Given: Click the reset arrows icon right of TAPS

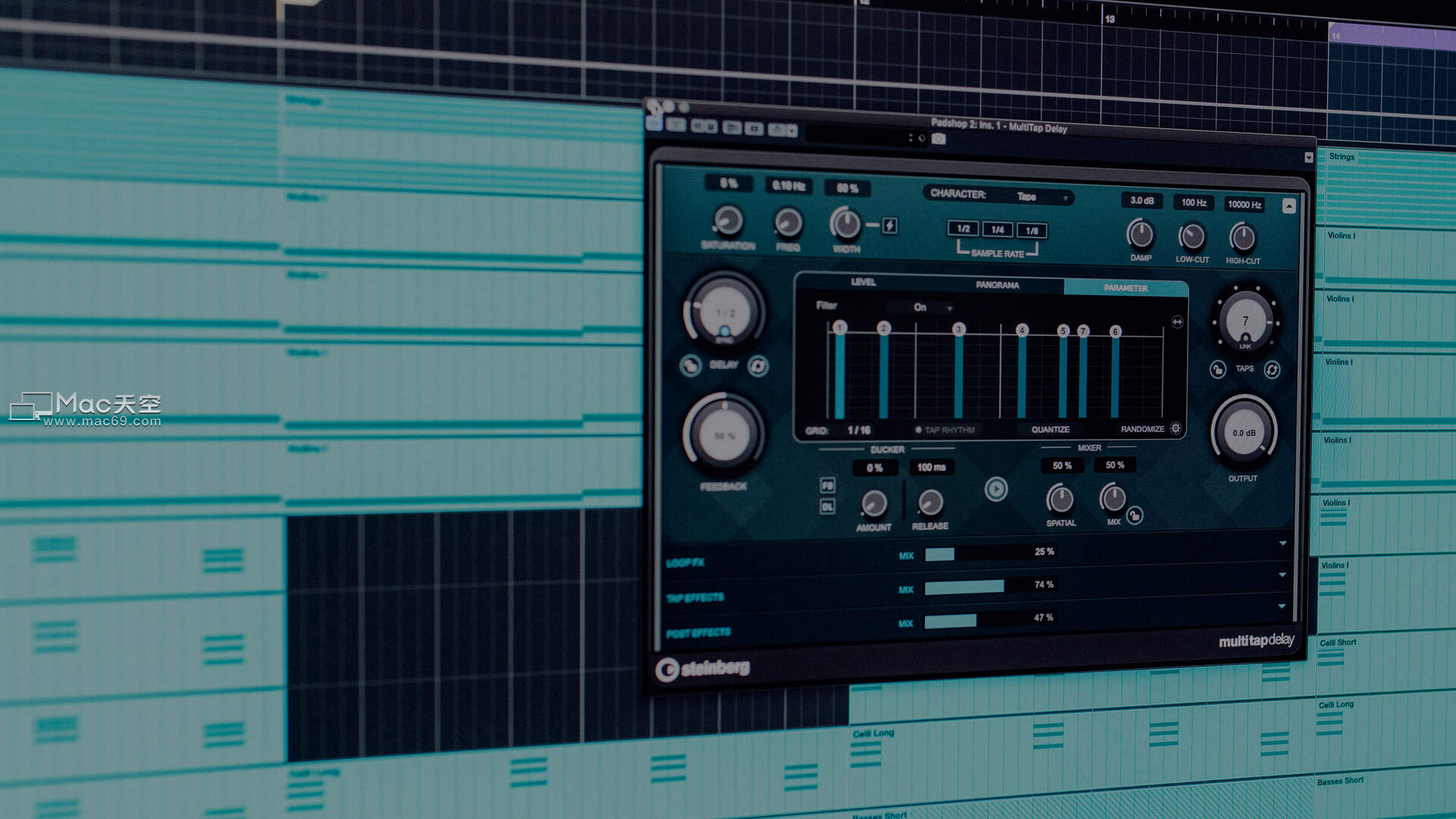Looking at the screenshot, I should coord(1272,369).
